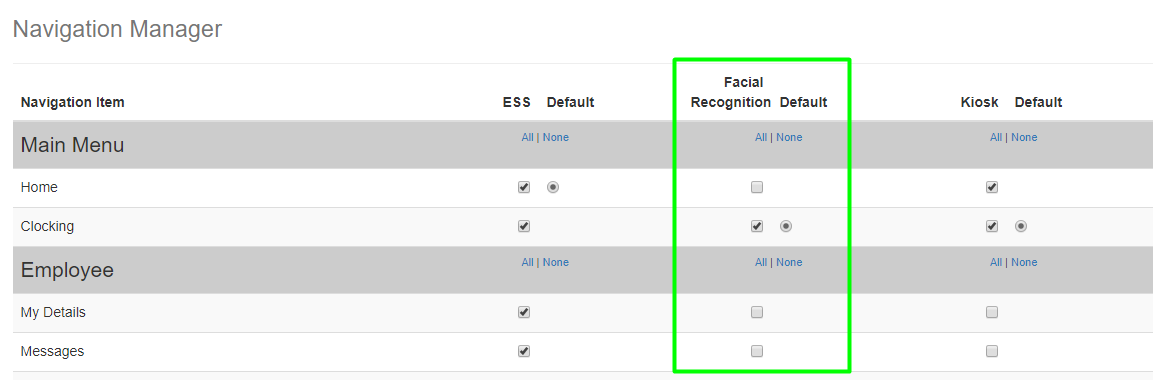The image size is (1159, 380).
Task: Click All under Facial Recognition in Main Menu
Action: click(x=761, y=138)
